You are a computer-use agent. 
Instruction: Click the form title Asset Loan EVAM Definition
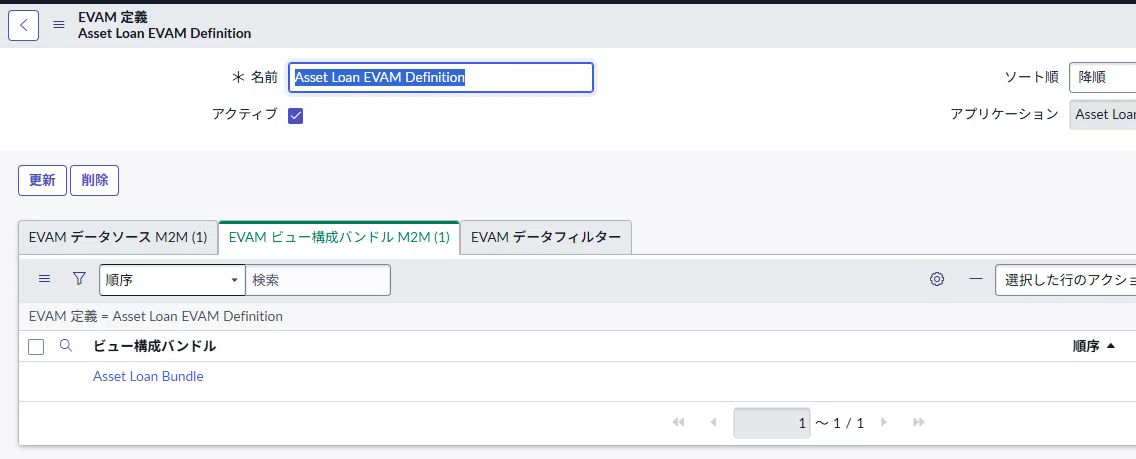(x=164, y=33)
